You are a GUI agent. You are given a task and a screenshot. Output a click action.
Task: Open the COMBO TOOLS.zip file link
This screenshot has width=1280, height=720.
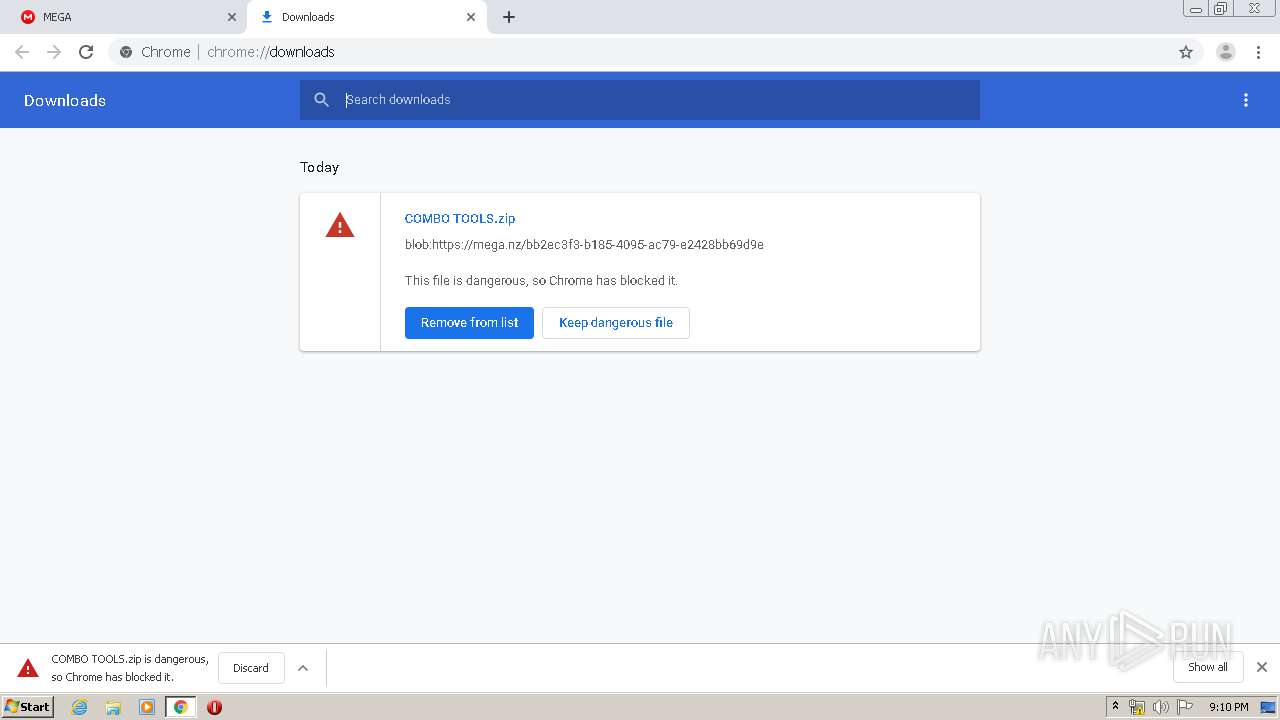pos(460,218)
